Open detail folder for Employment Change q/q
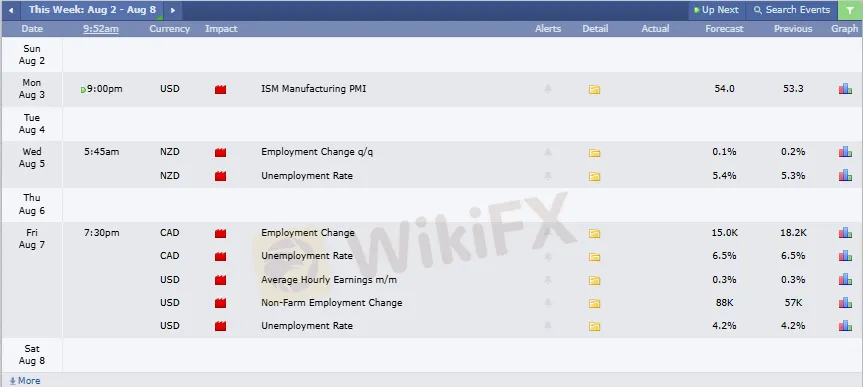This screenshot has width=863, height=387. click(594, 152)
